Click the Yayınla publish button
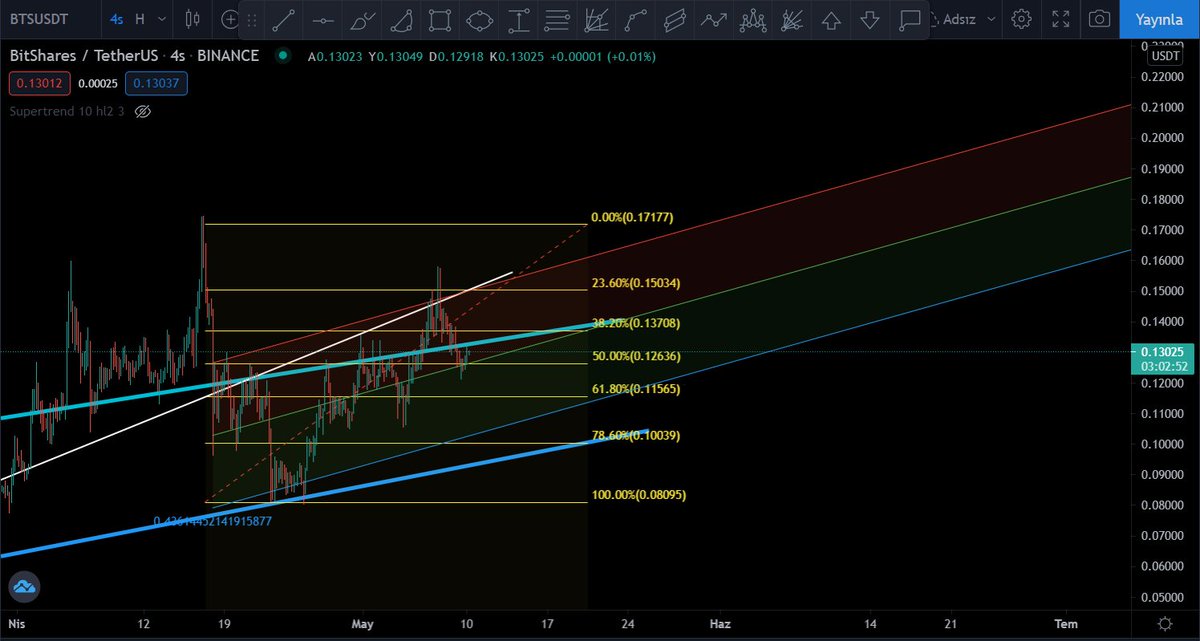 pos(1160,18)
